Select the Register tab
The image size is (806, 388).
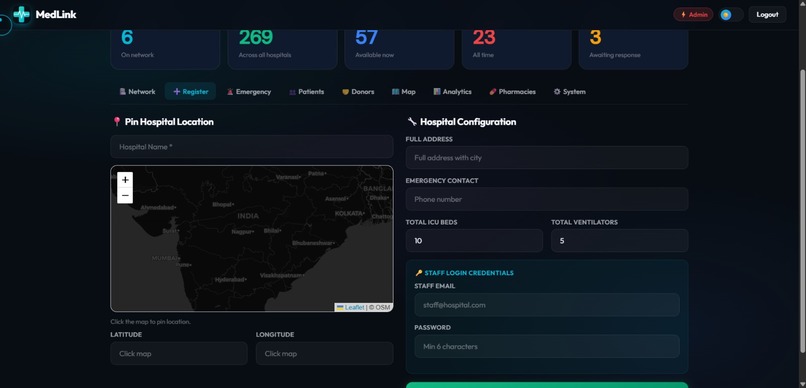(x=190, y=91)
